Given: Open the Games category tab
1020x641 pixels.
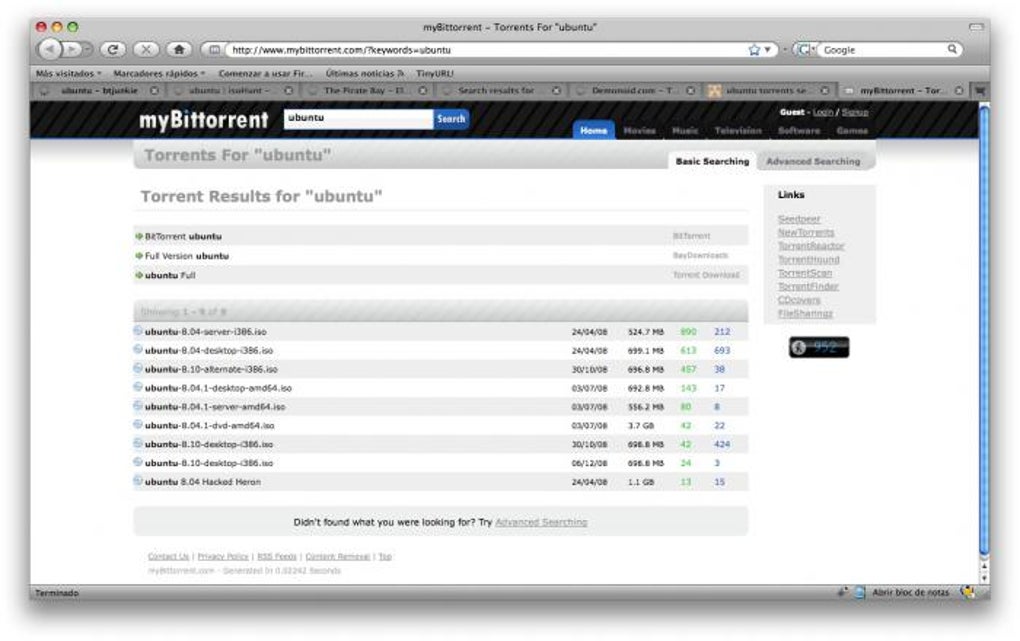Looking at the screenshot, I should (x=852, y=131).
